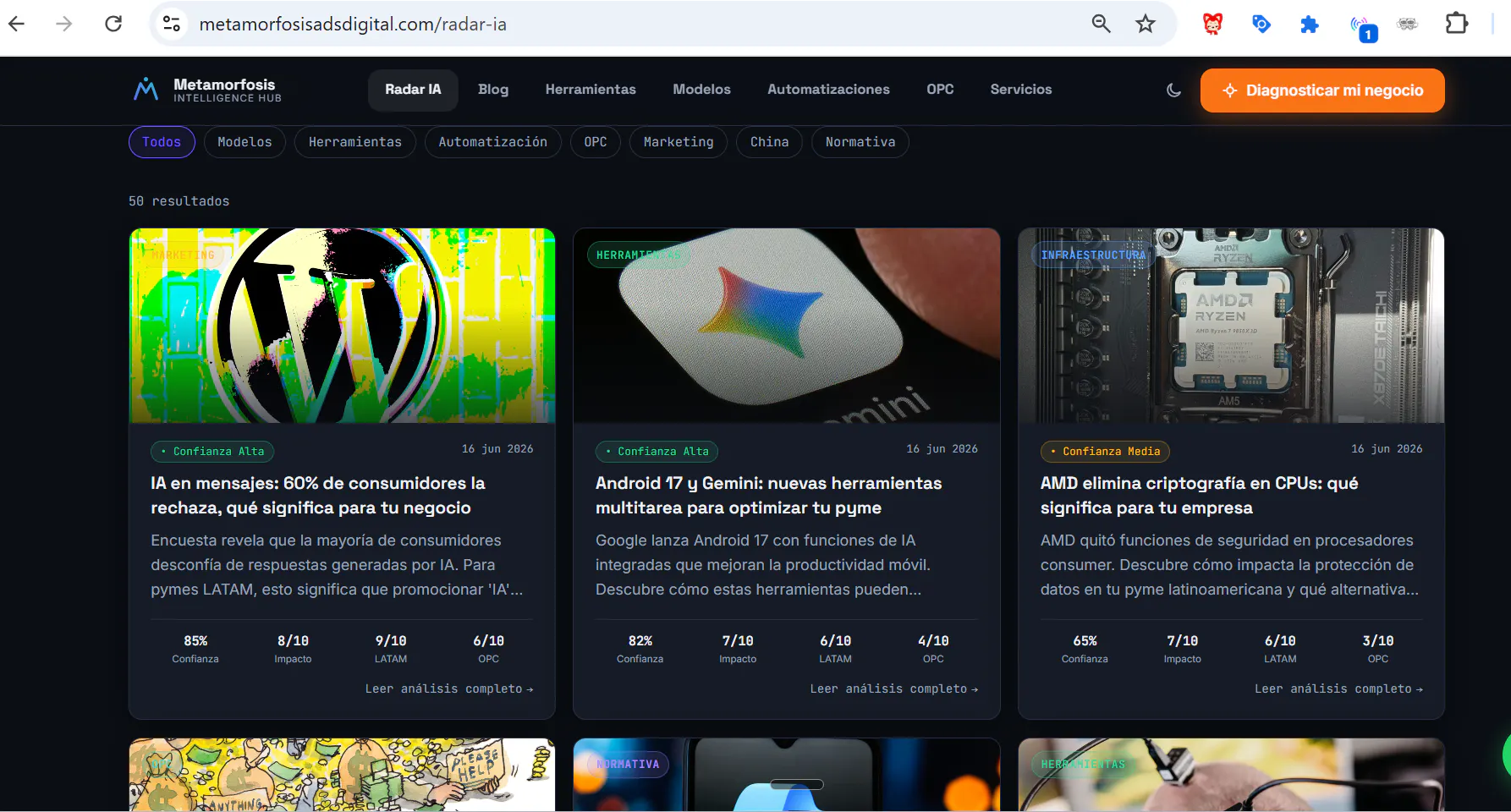Open the broadcast extension with badge 1
The height and width of the screenshot is (812, 1511).
(x=1364, y=28)
